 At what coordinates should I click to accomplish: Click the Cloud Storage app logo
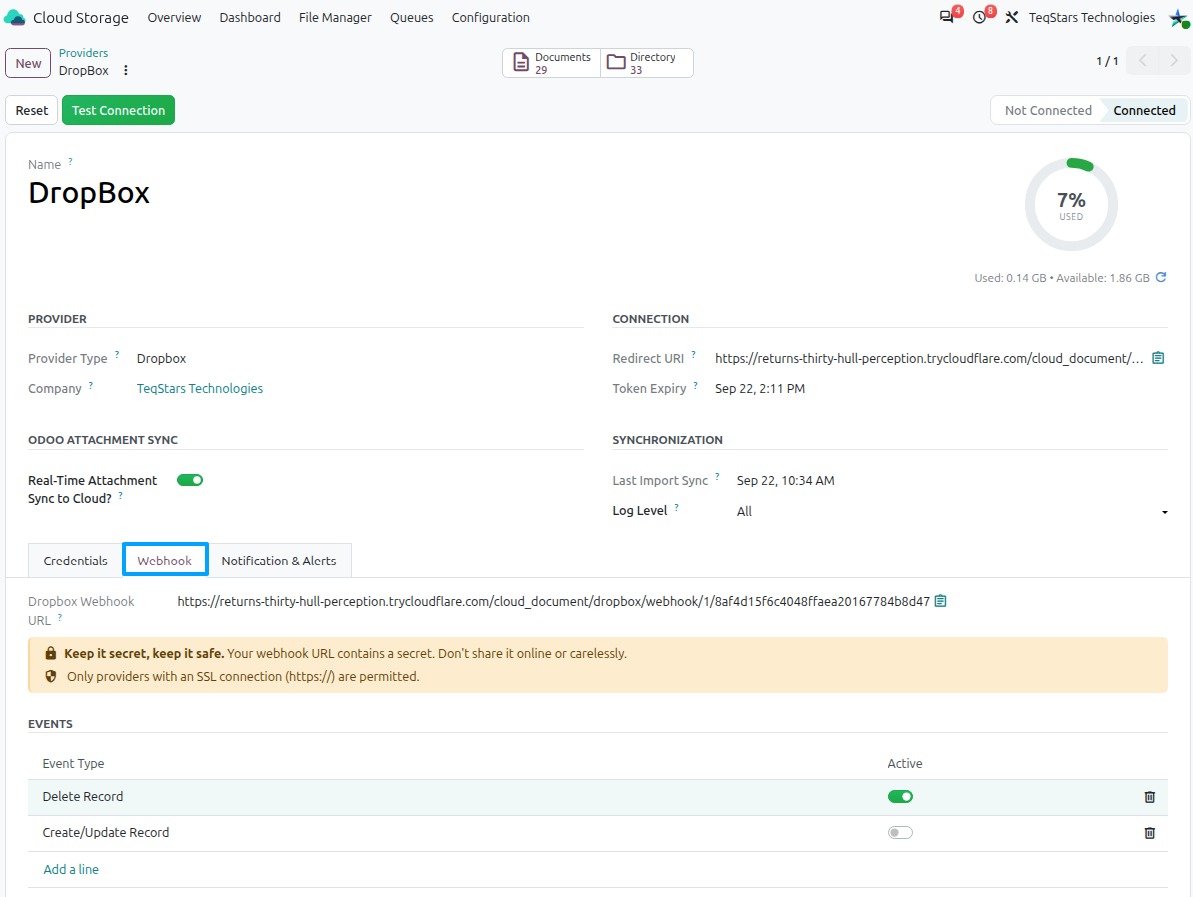[x=14, y=17]
